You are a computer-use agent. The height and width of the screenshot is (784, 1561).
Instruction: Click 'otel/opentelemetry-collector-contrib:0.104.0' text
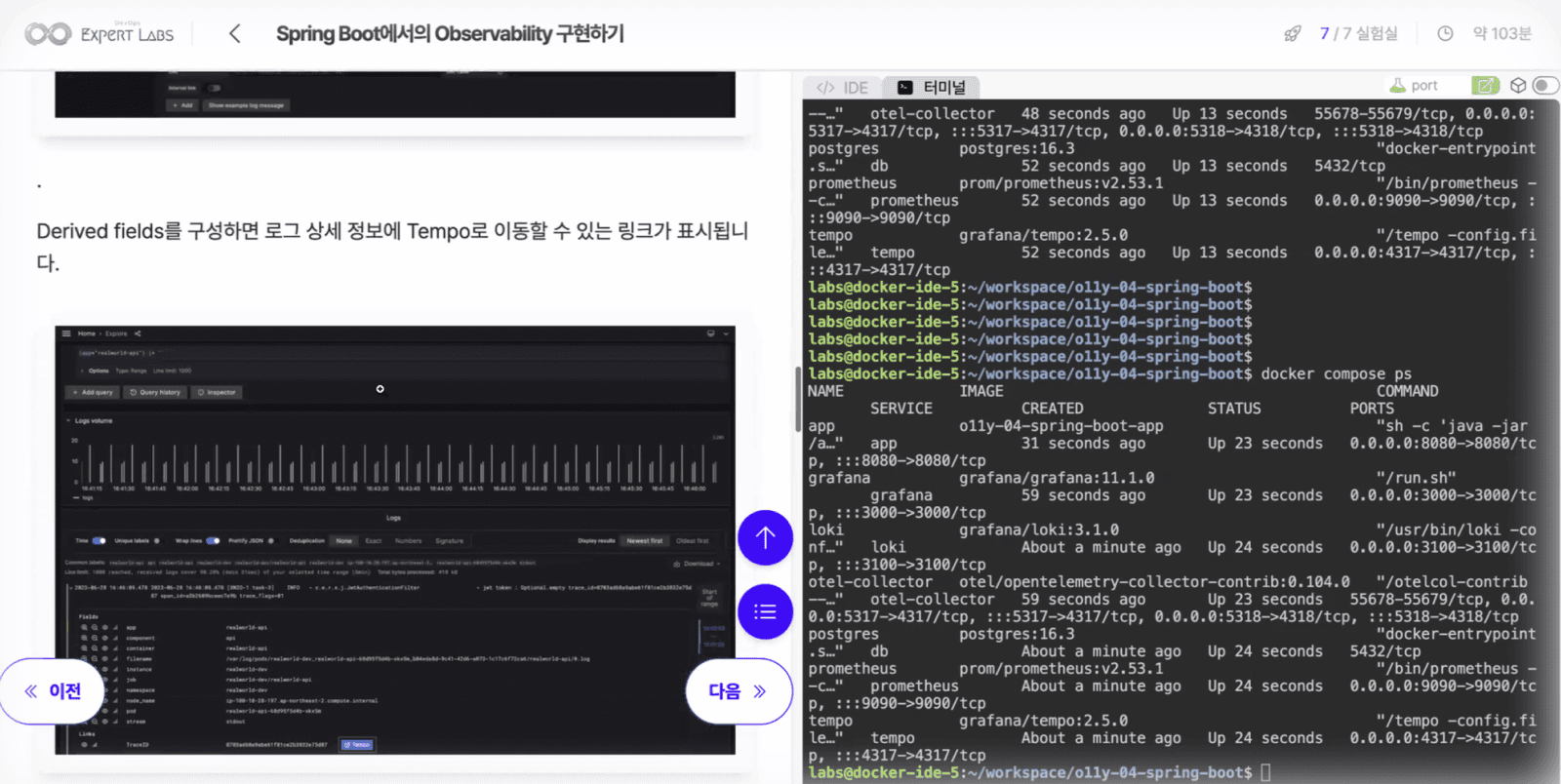point(1154,582)
